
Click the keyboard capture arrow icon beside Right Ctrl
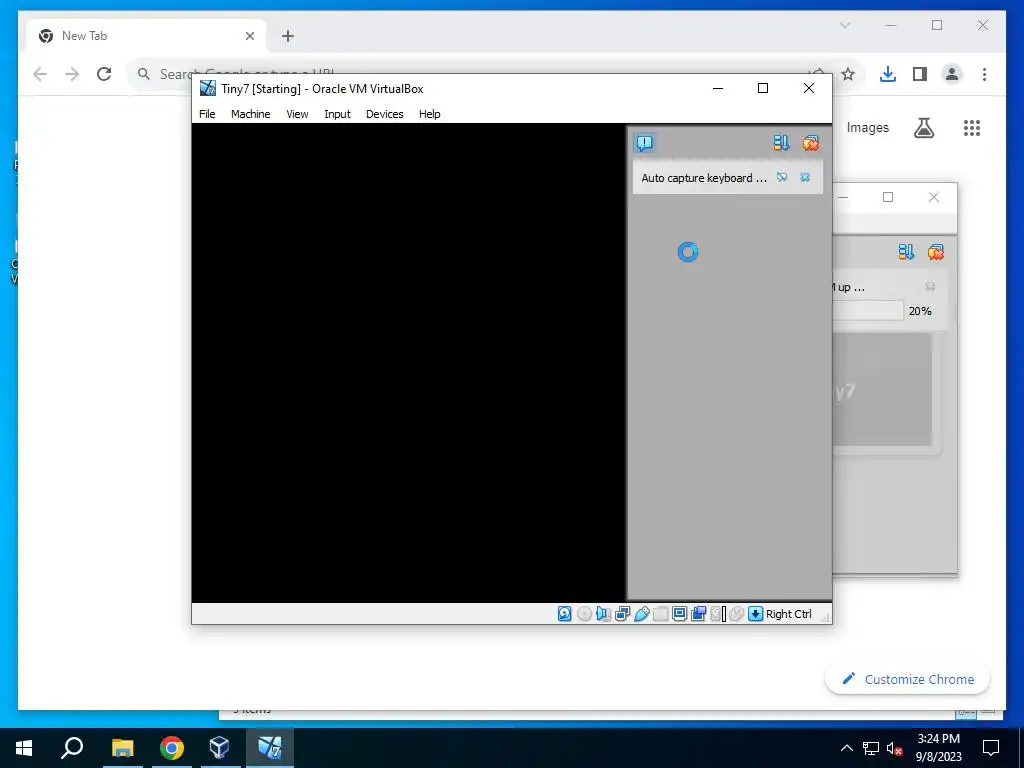(755, 614)
